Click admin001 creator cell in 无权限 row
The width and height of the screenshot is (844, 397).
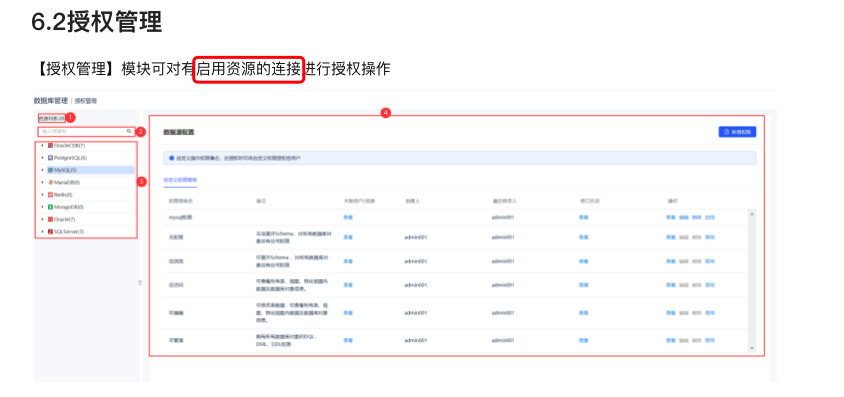pos(416,237)
